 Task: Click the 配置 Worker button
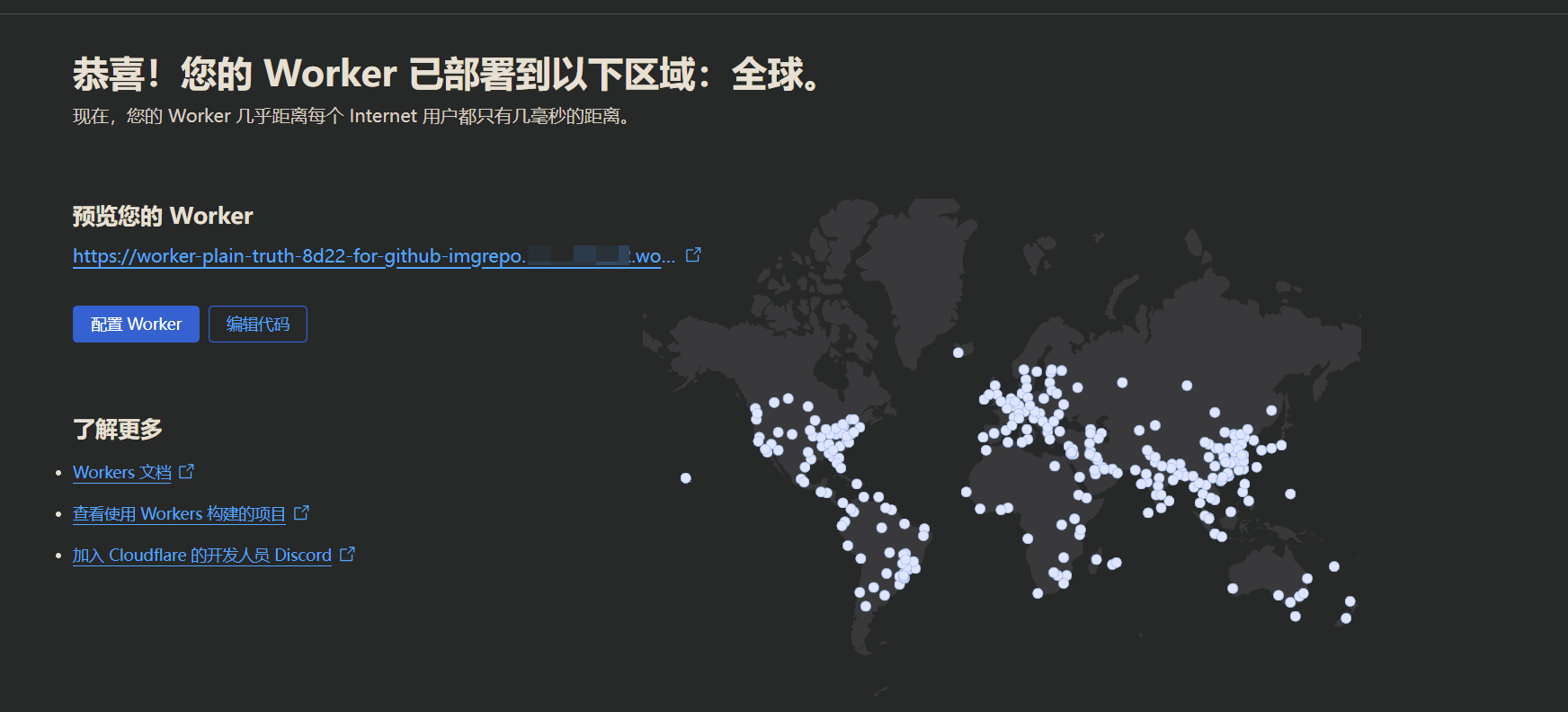tap(136, 324)
